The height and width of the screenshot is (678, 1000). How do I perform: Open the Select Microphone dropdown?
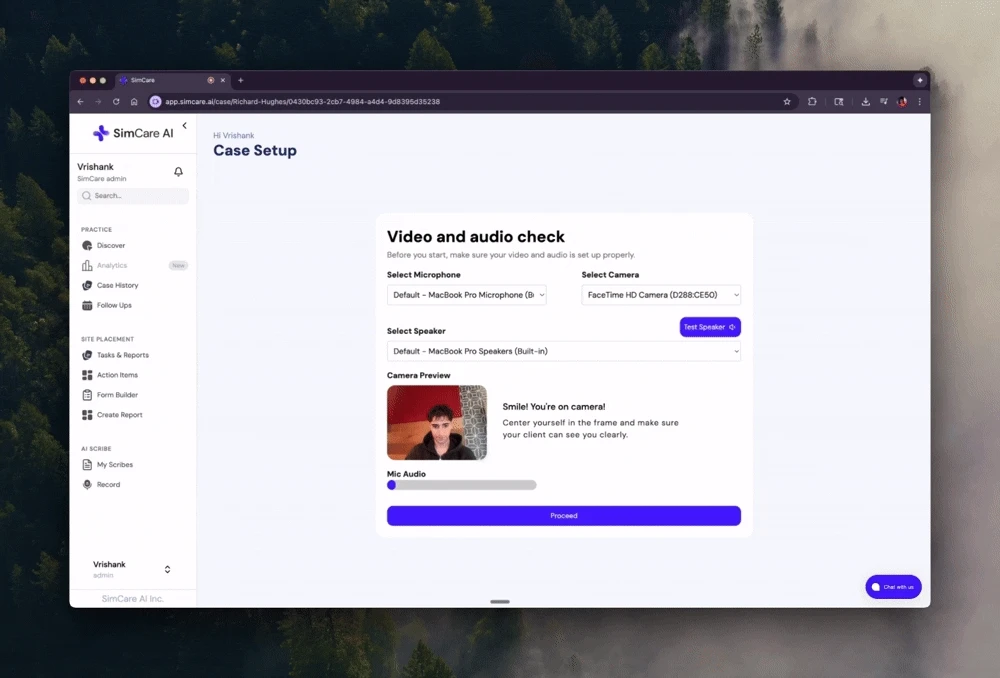[x=466, y=294]
